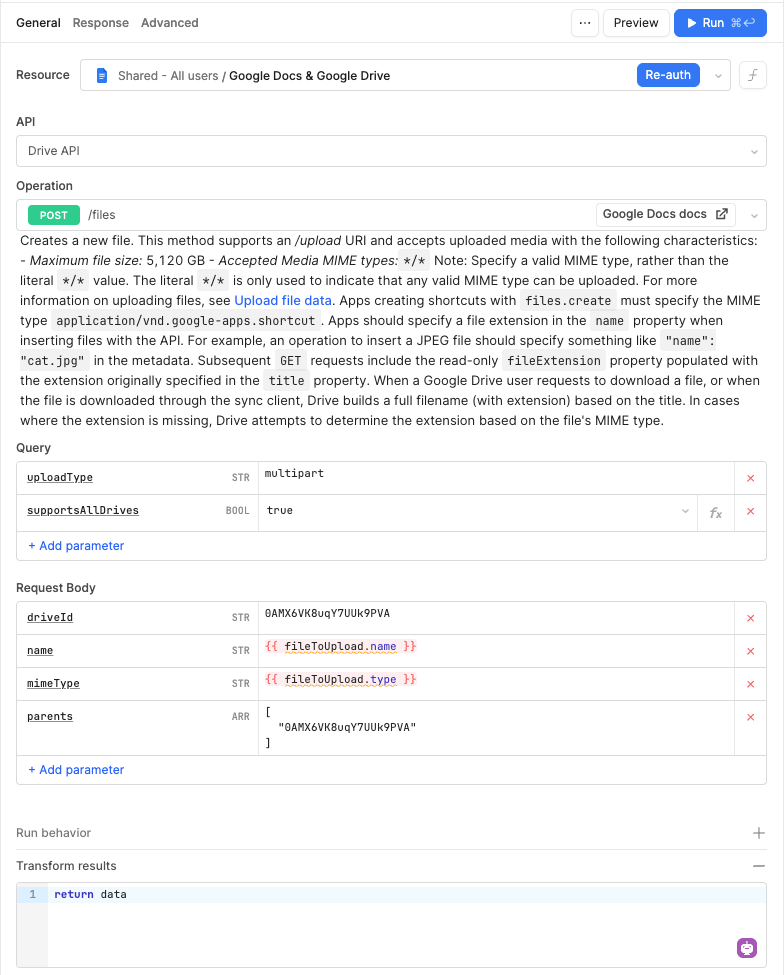Delete the uploadType query parameter
Viewport: 784px width, 975px height.
coord(750,478)
